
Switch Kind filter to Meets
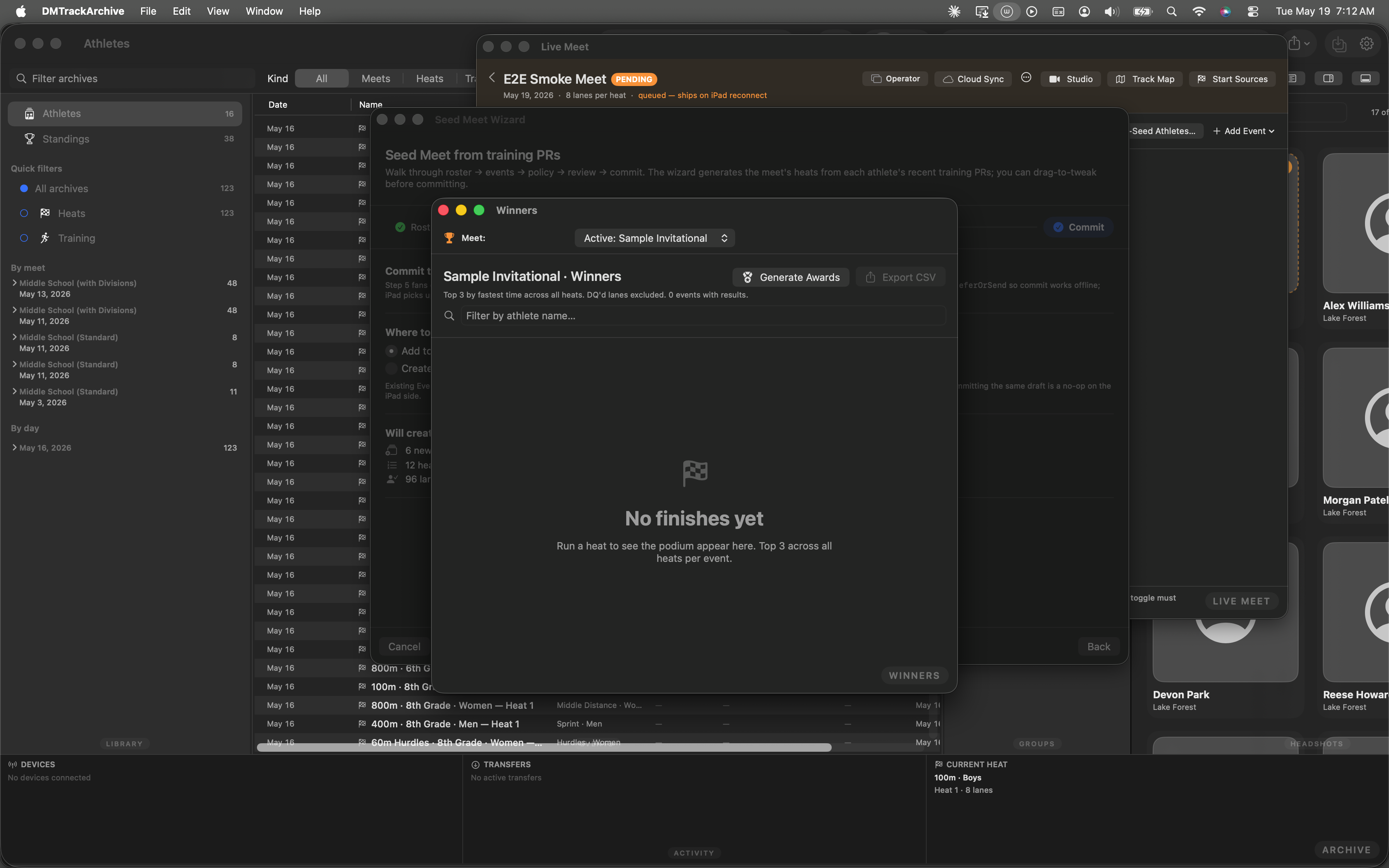[x=376, y=79]
